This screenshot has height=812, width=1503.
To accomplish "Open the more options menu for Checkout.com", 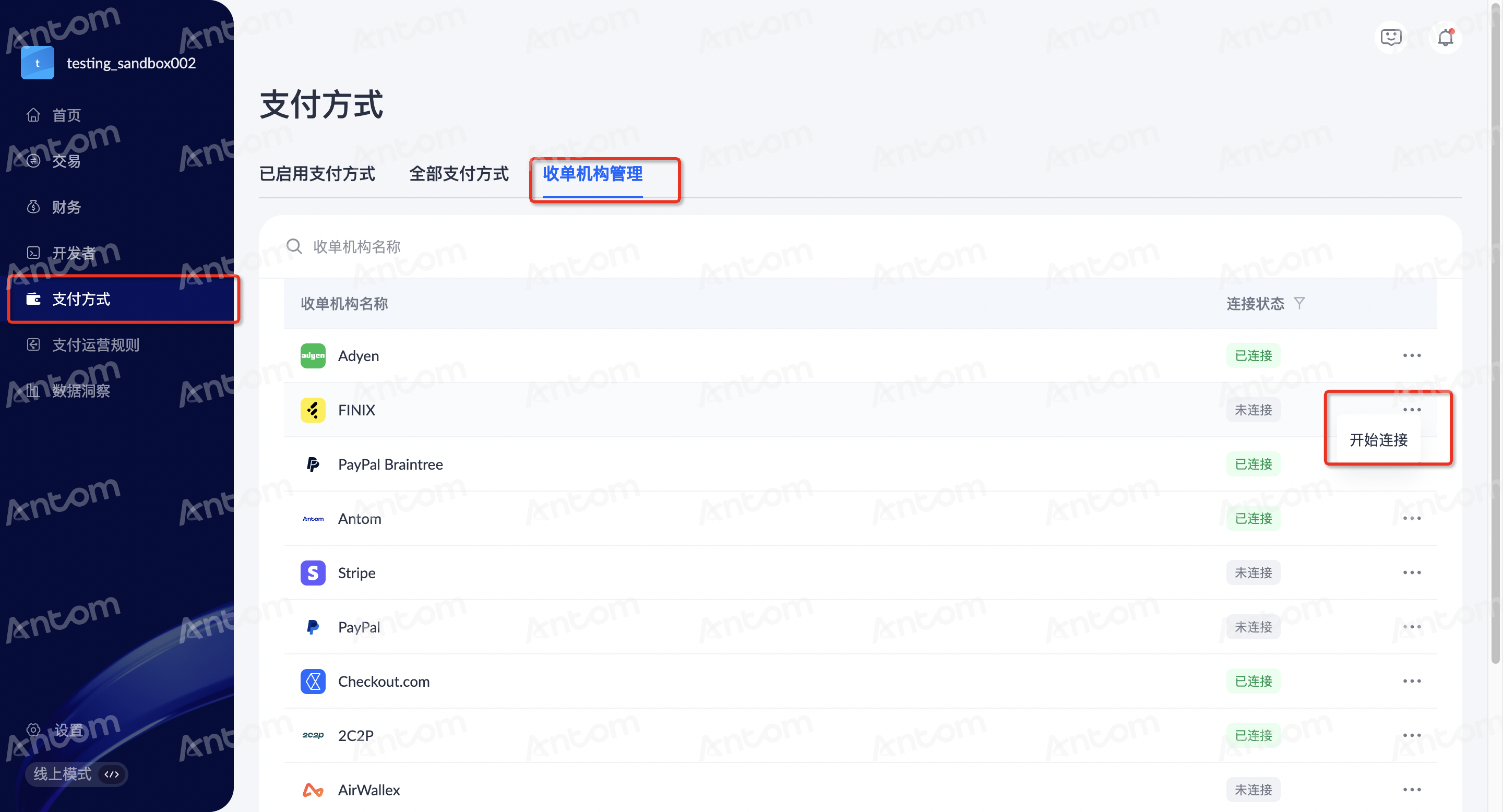I will (1412, 682).
